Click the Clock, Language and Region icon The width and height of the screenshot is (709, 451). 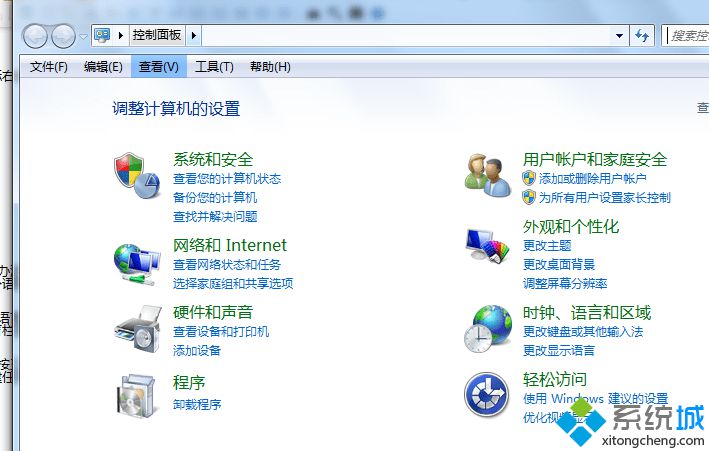click(x=487, y=329)
